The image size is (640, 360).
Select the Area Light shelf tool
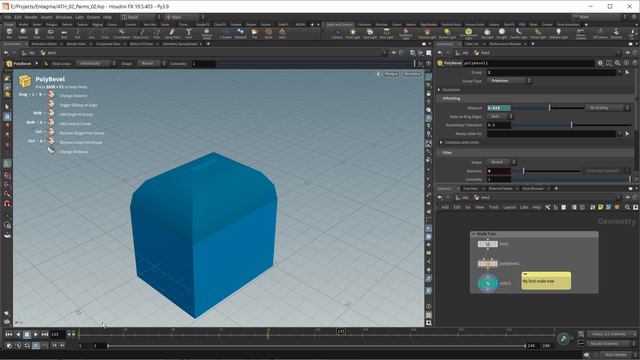(386, 33)
